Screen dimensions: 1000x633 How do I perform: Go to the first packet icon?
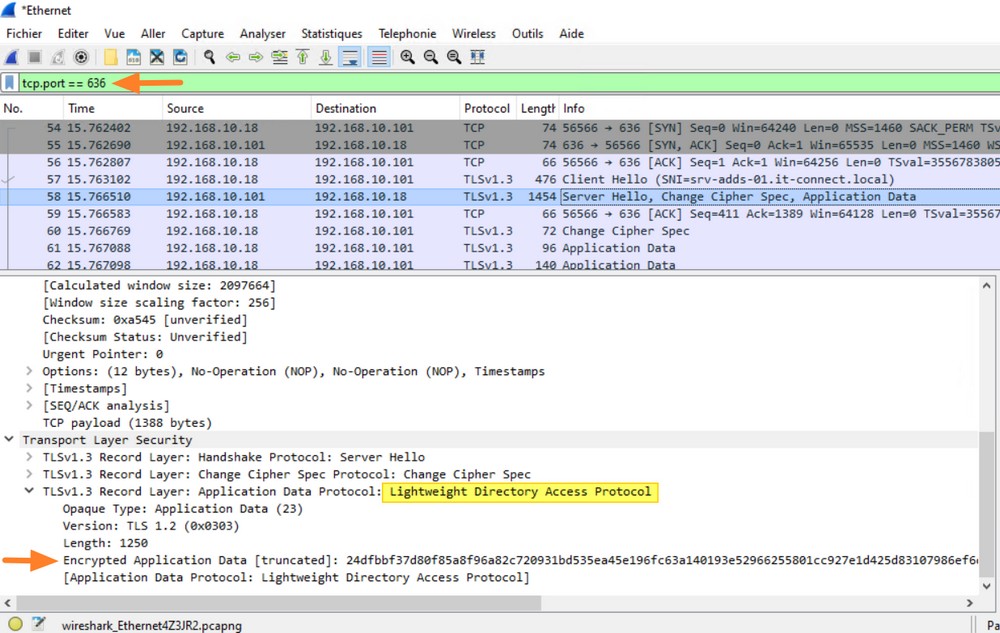pos(302,58)
